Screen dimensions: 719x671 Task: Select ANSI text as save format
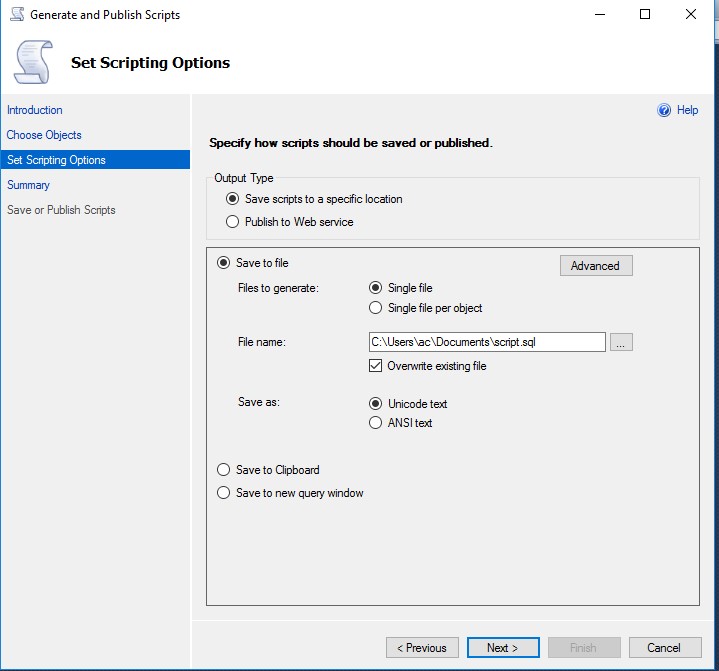click(x=376, y=423)
